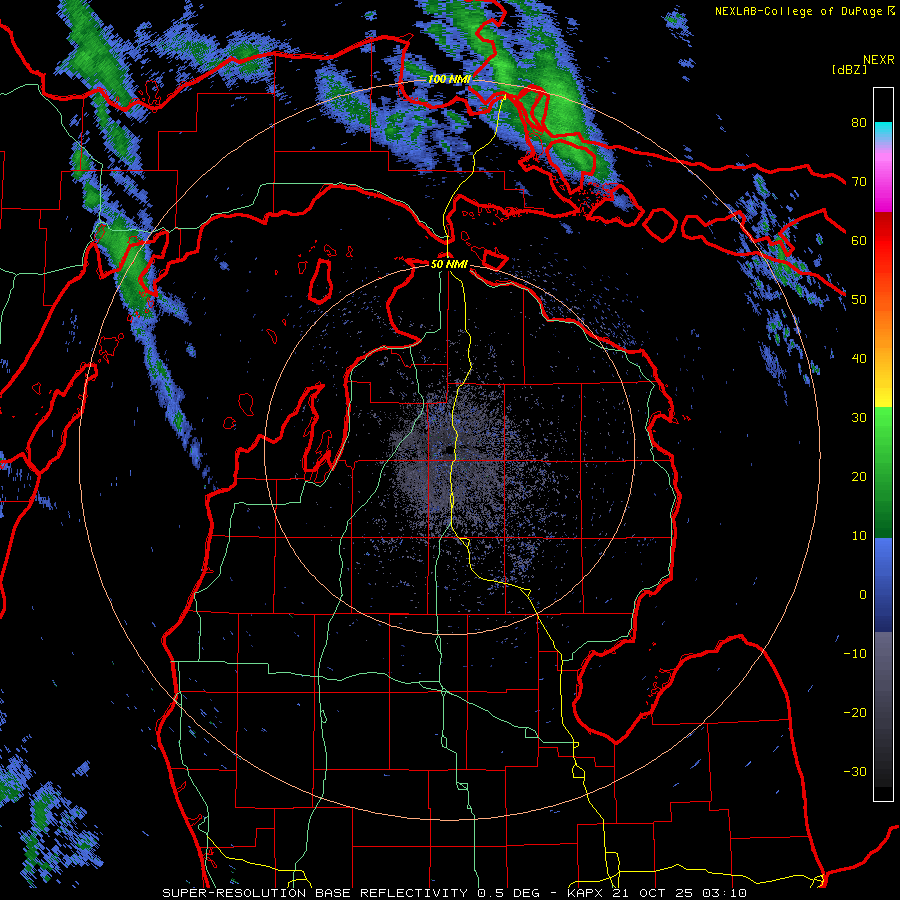Image resolution: width=900 pixels, height=900 pixels.
Task: Click the 20 value on the dBZ scale
Action: click(x=859, y=477)
